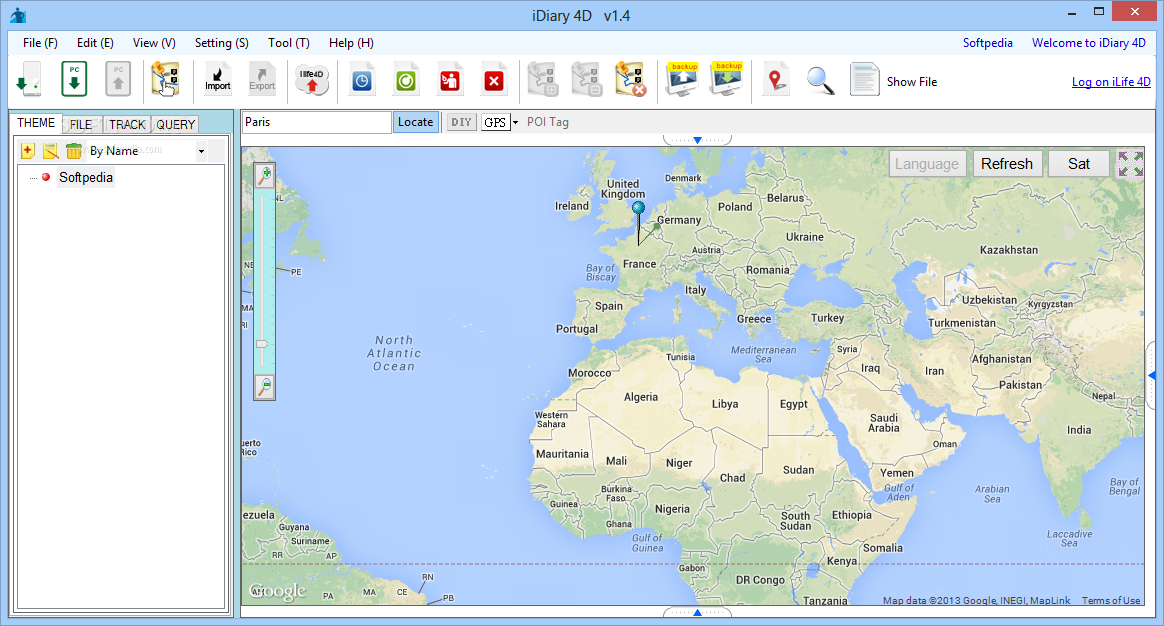Image resolution: width=1164 pixels, height=626 pixels.
Task: Click the yellow edit note theme icon
Action: [x=50, y=151]
